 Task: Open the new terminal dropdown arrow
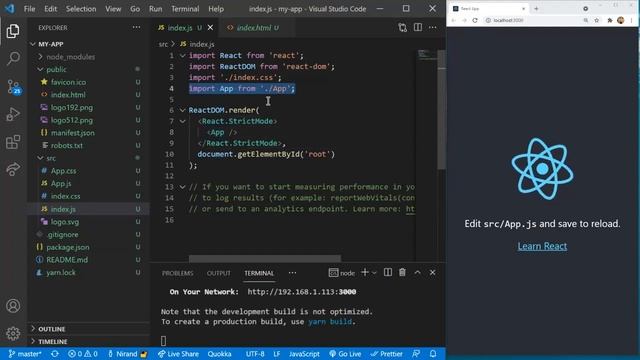[374, 273]
